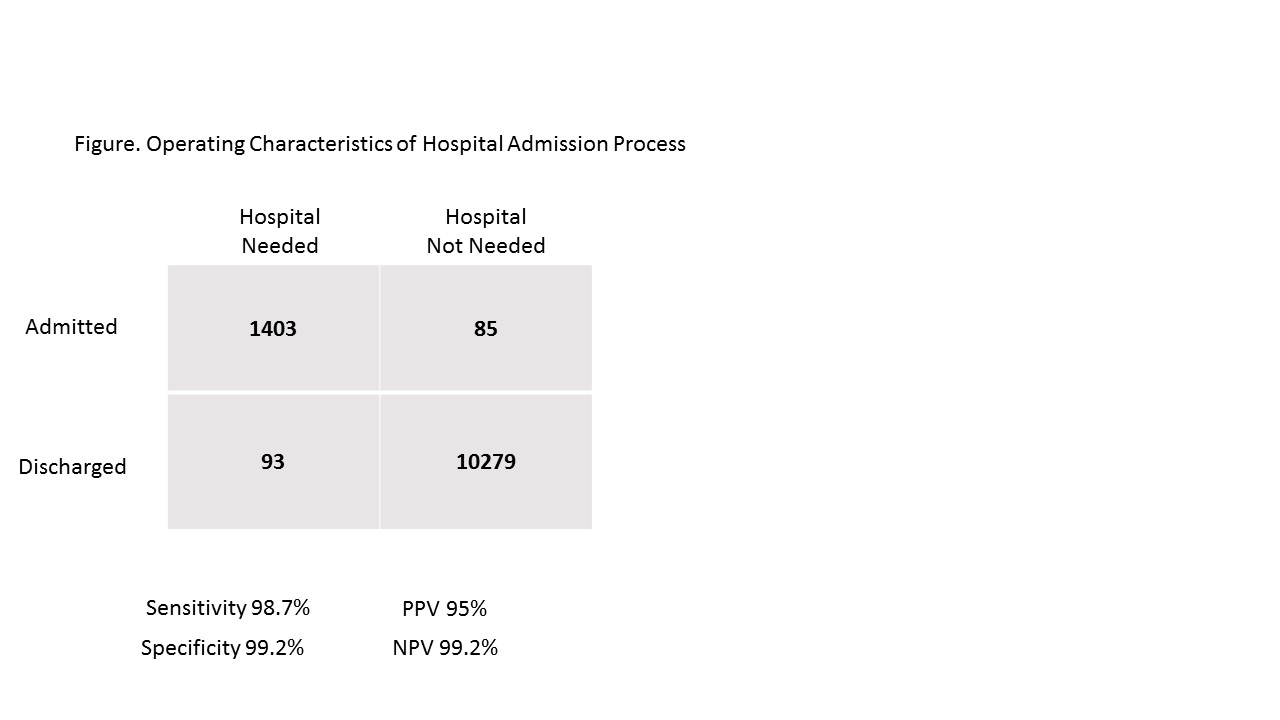Select the cell with value 85

(486, 328)
